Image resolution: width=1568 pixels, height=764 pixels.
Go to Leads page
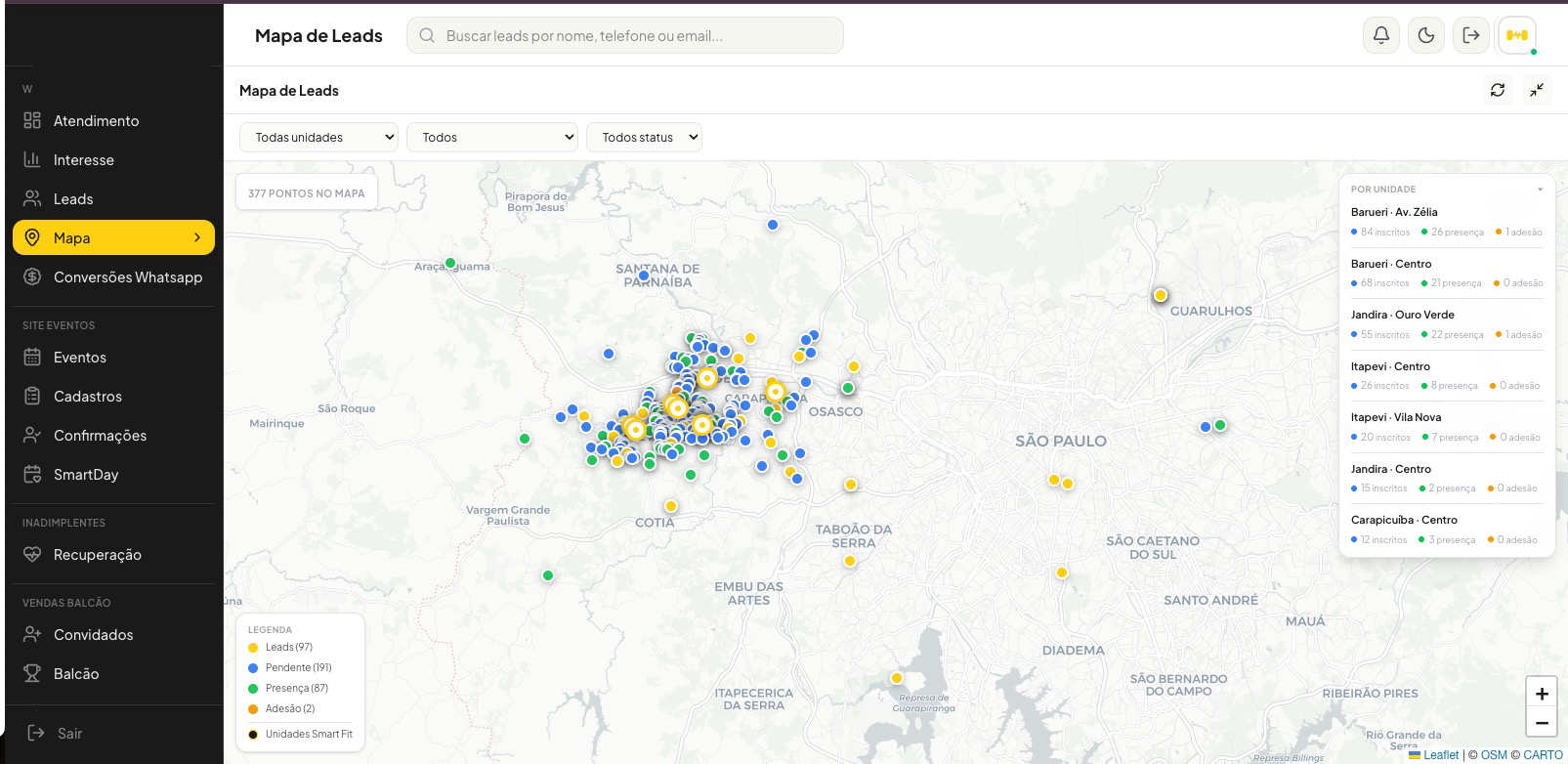[113, 198]
